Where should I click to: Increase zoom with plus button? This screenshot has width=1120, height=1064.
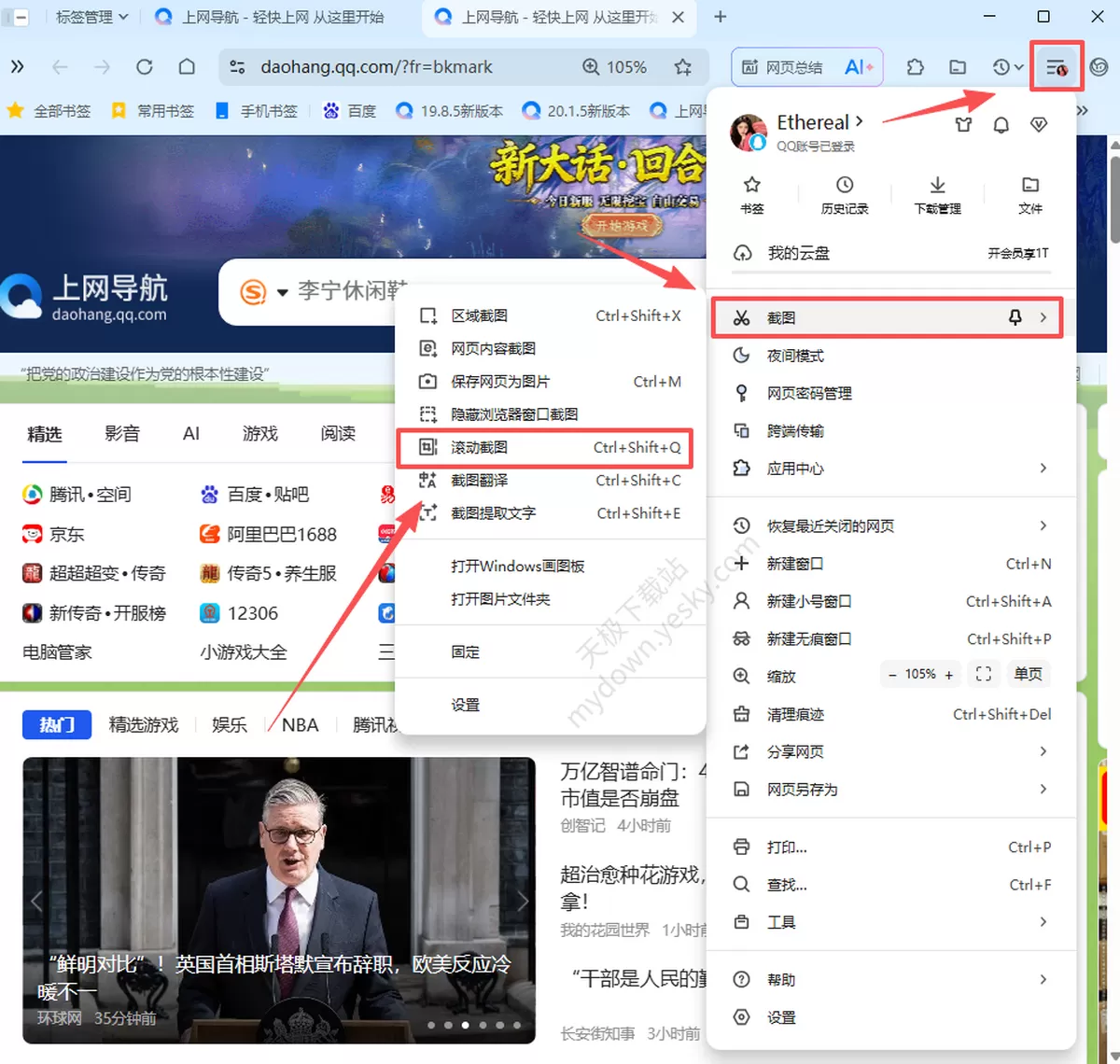(949, 674)
